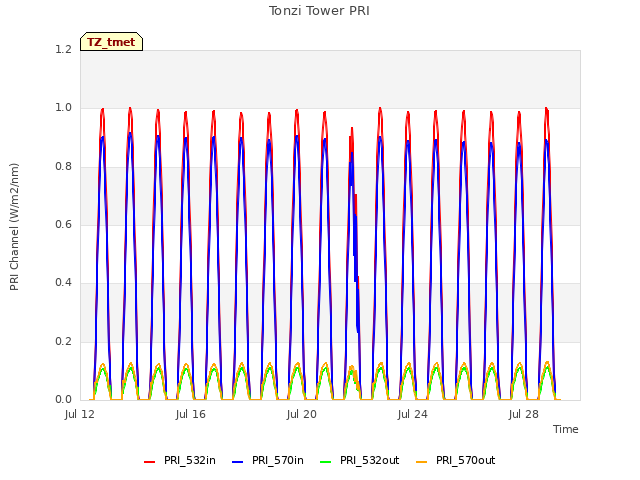Click the Jul 20 x-axis label
The height and width of the screenshot is (480, 640).
[x=302, y=415]
